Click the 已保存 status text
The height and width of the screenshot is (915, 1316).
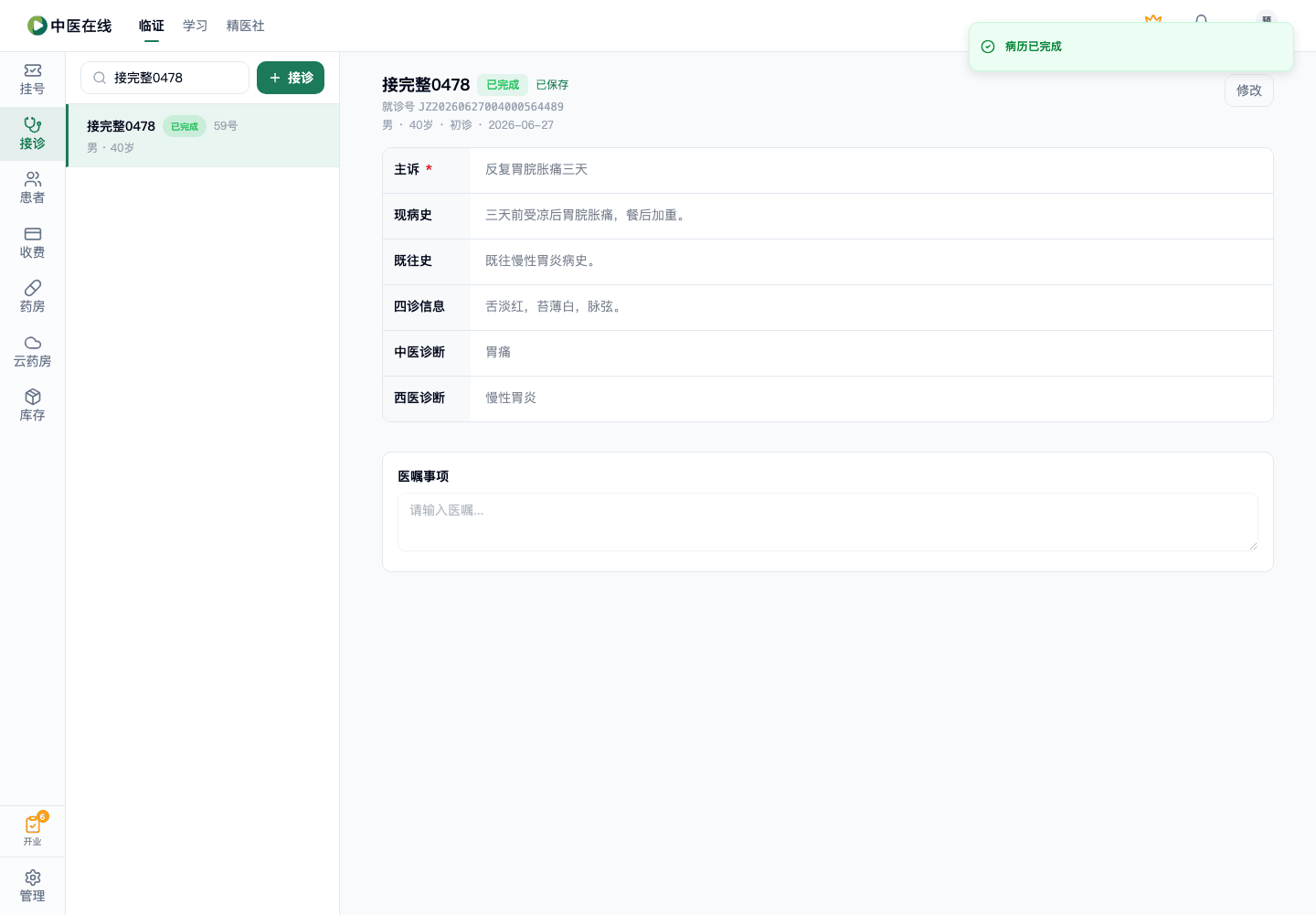click(552, 85)
